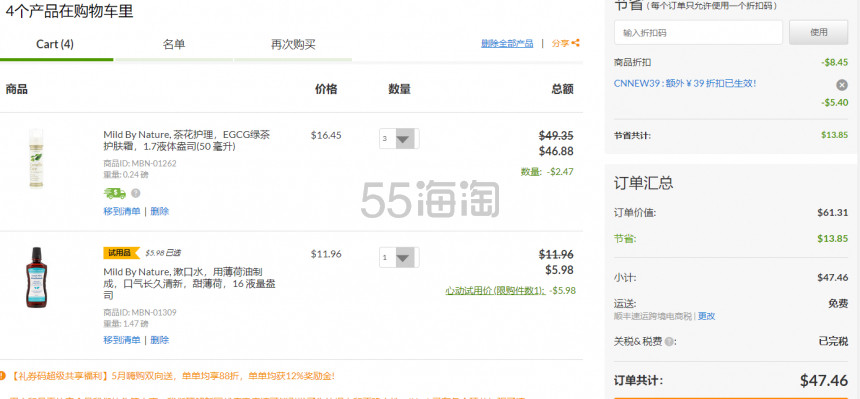The height and width of the screenshot is (399, 860).
Task: Switch to the Cart (4) tab
Action: point(55,44)
